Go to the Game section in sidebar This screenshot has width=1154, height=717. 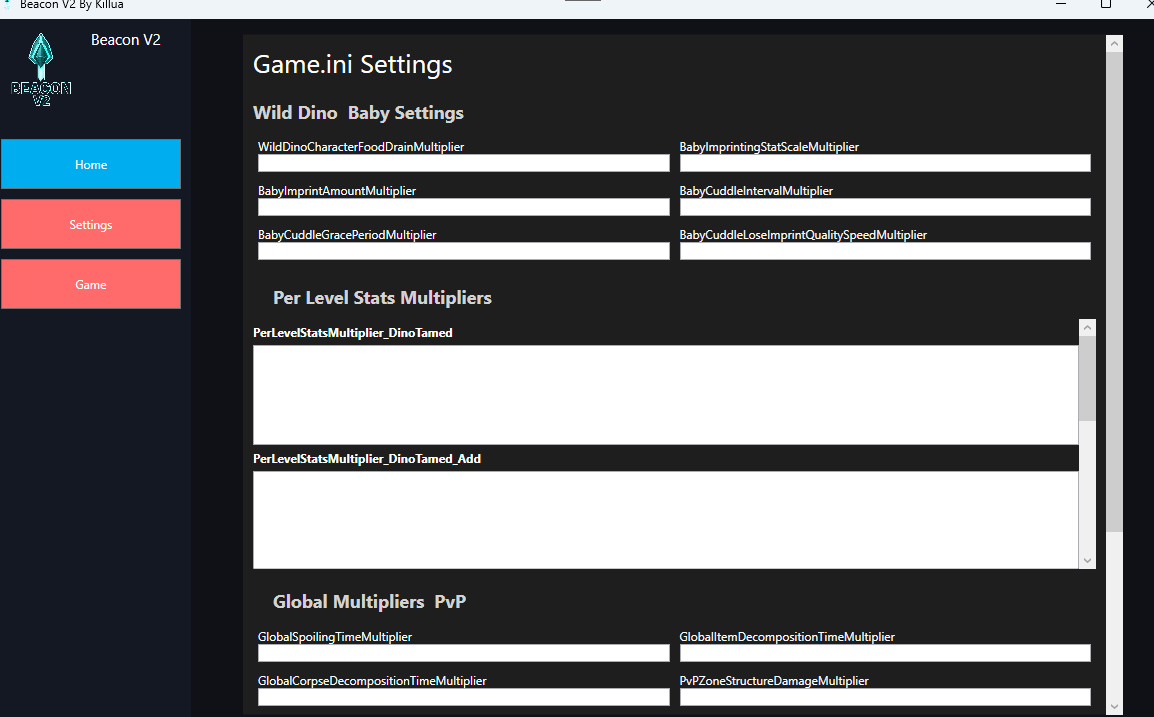point(91,284)
